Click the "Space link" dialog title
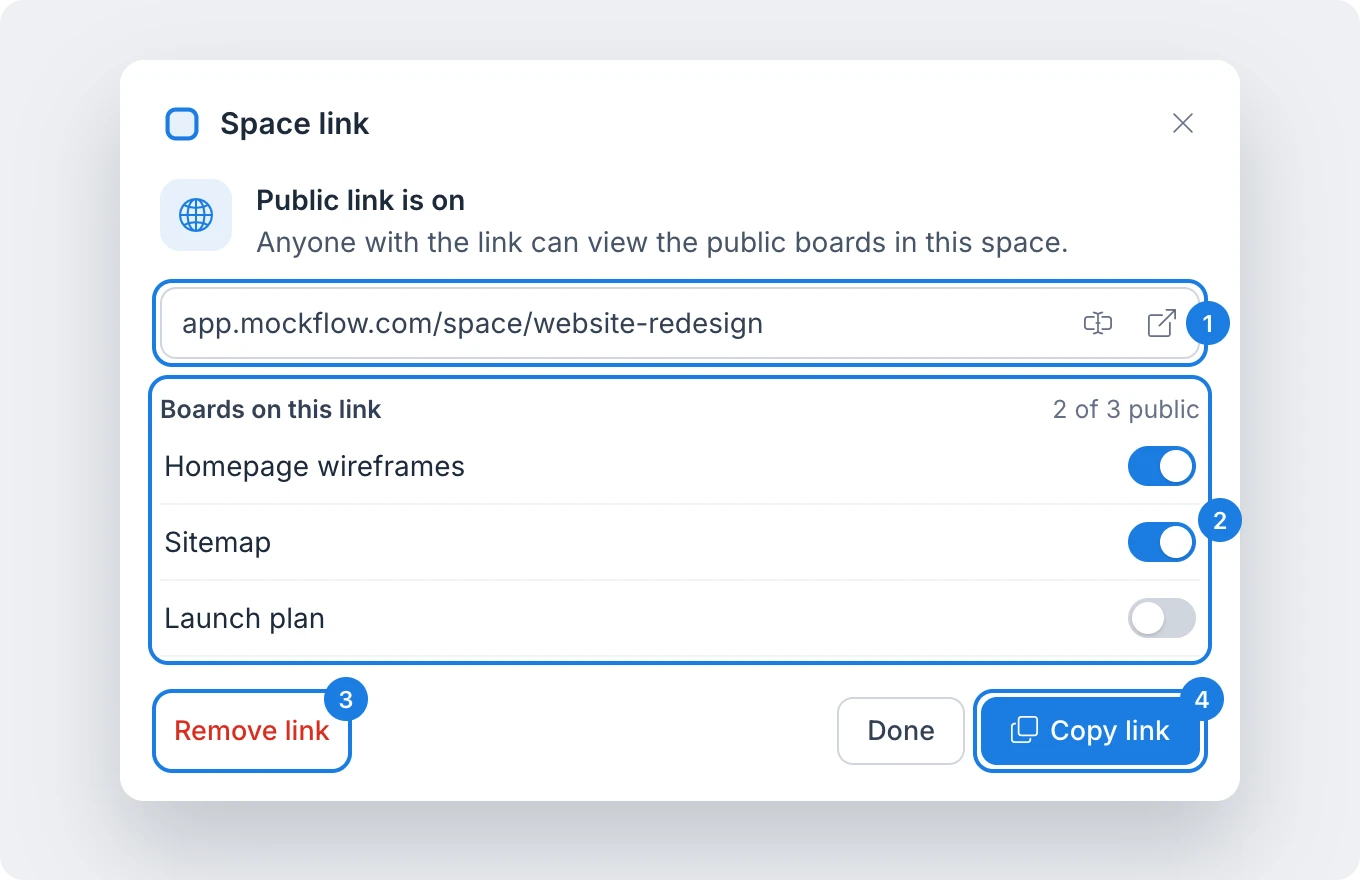This screenshot has height=880, width=1360. pyautogui.click(x=295, y=124)
